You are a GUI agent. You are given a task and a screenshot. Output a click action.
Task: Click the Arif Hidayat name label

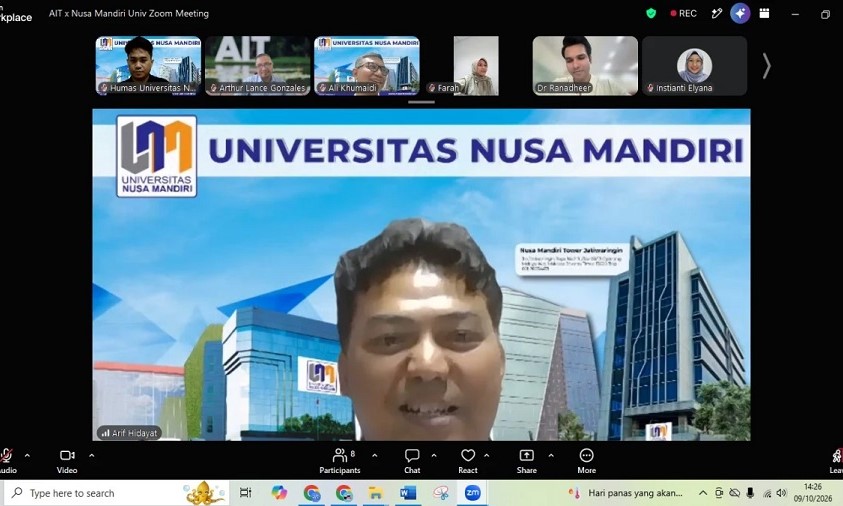pos(130,433)
